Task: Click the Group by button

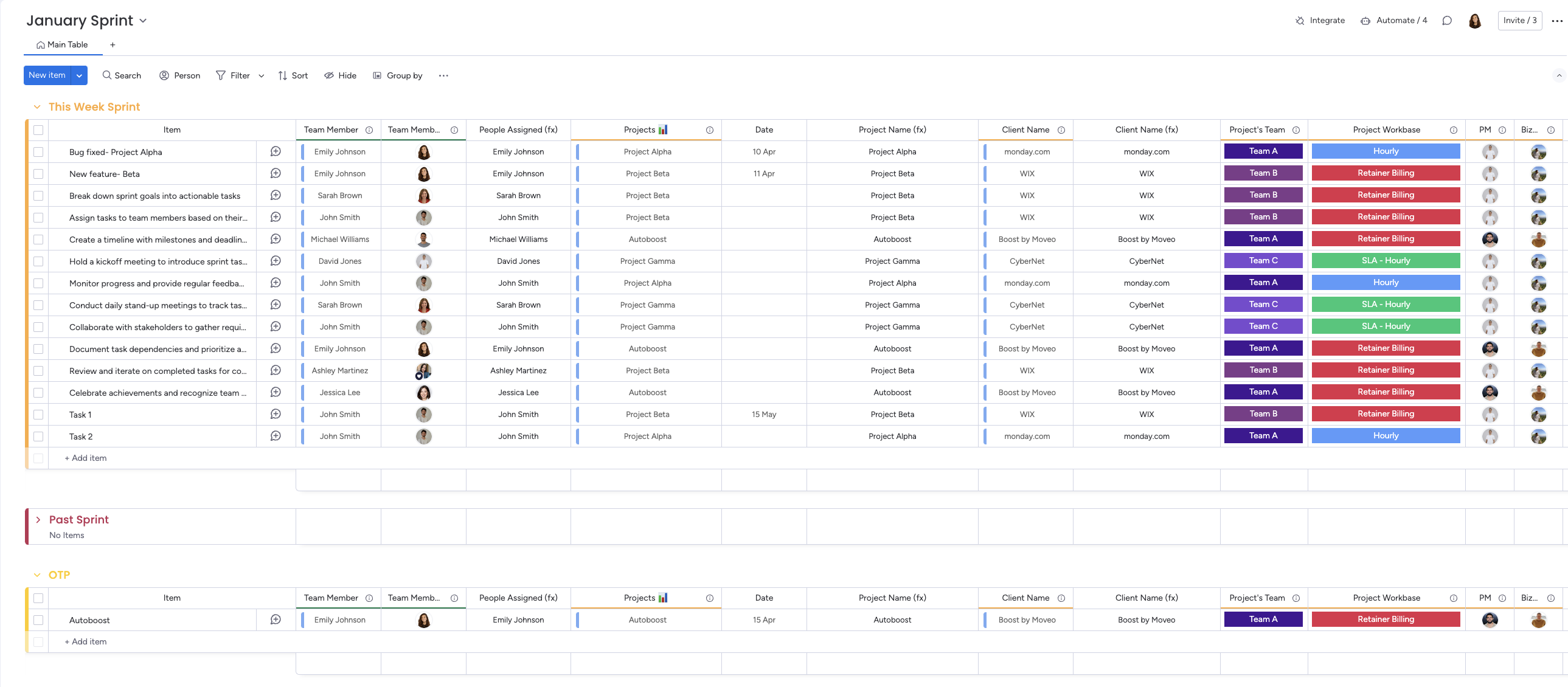Action: pyautogui.click(x=398, y=75)
